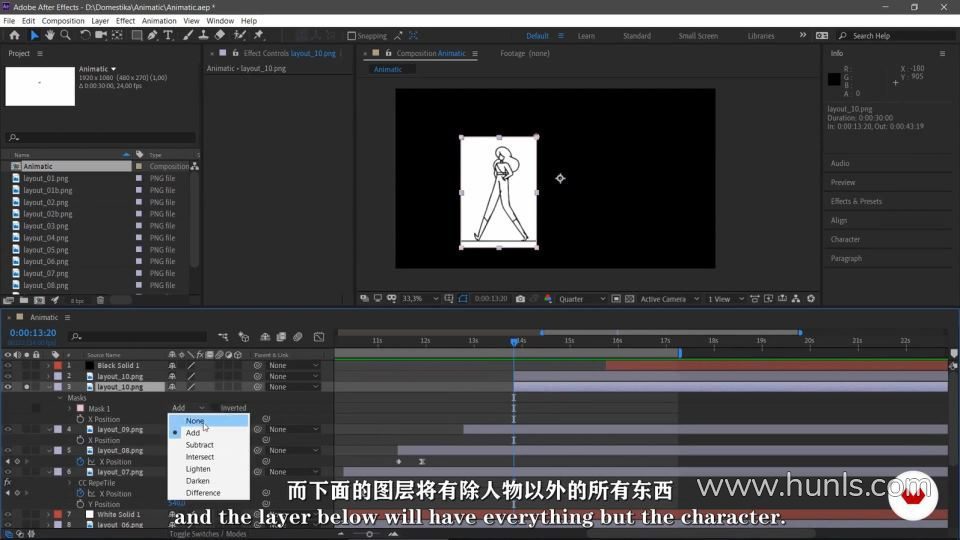
Task: Open the Character panel
Action: pyautogui.click(x=845, y=239)
